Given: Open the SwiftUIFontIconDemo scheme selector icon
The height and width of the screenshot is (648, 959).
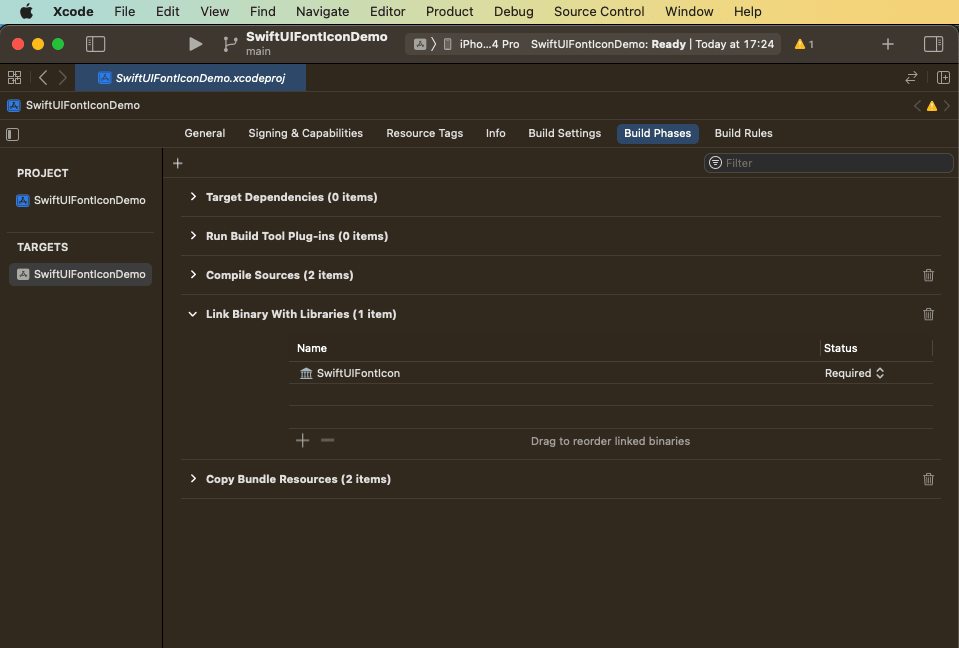Looking at the screenshot, I should [420, 44].
